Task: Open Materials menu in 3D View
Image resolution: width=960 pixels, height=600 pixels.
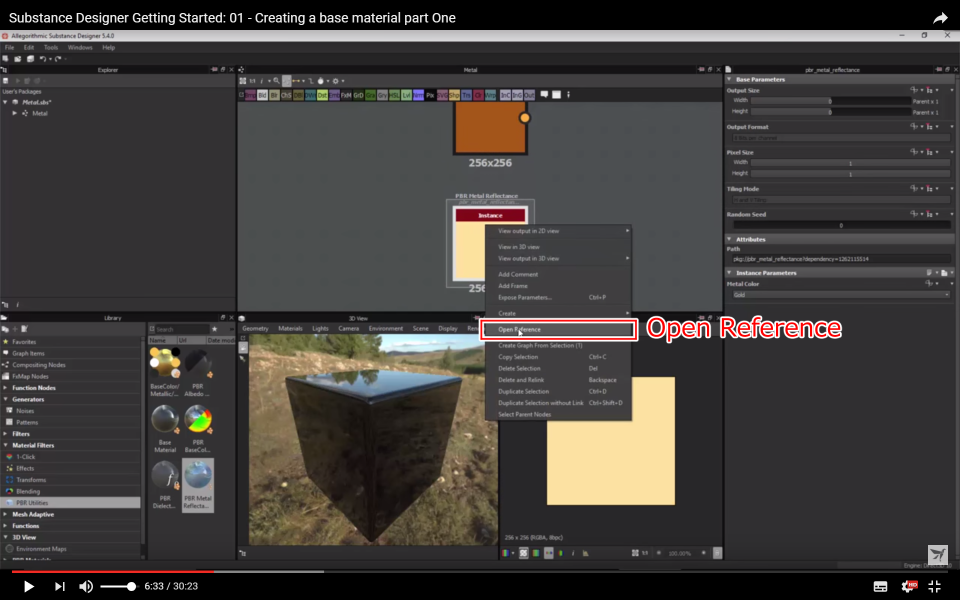Action: 290,329
